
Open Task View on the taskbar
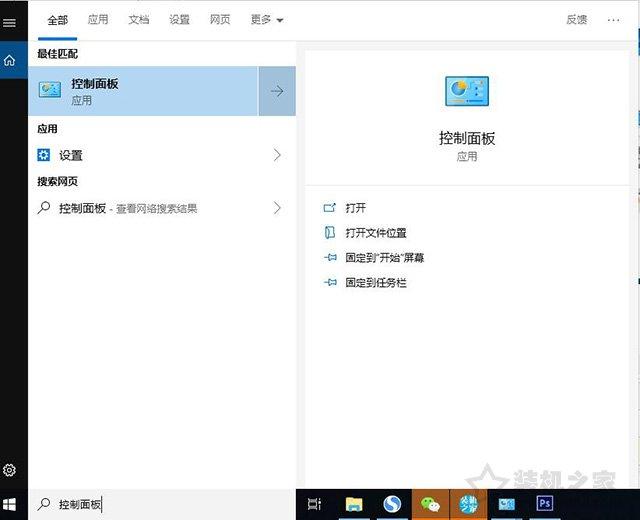pos(314,504)
